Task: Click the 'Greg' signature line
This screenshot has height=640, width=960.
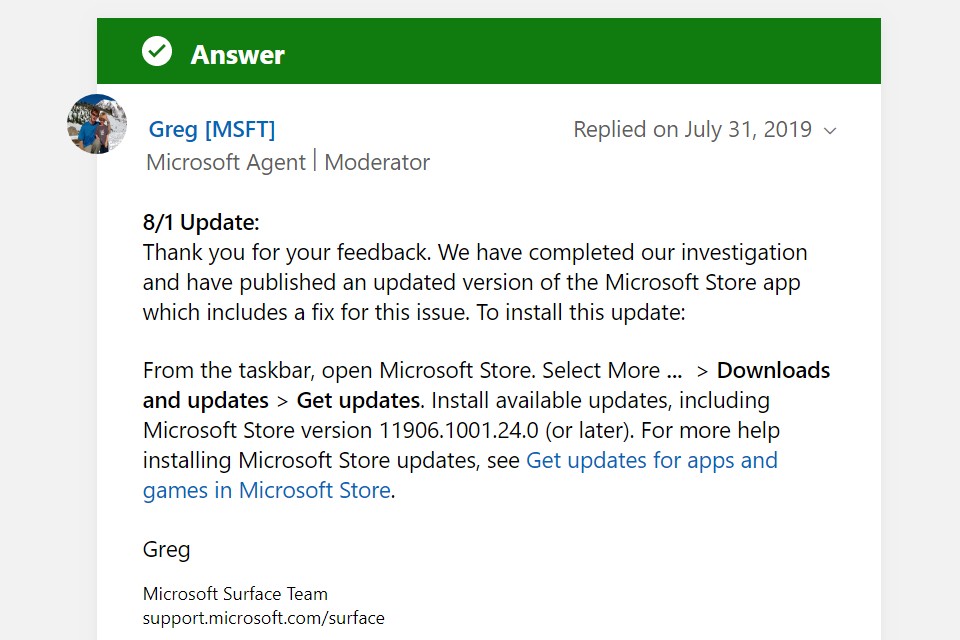Action: click(167, 550)
